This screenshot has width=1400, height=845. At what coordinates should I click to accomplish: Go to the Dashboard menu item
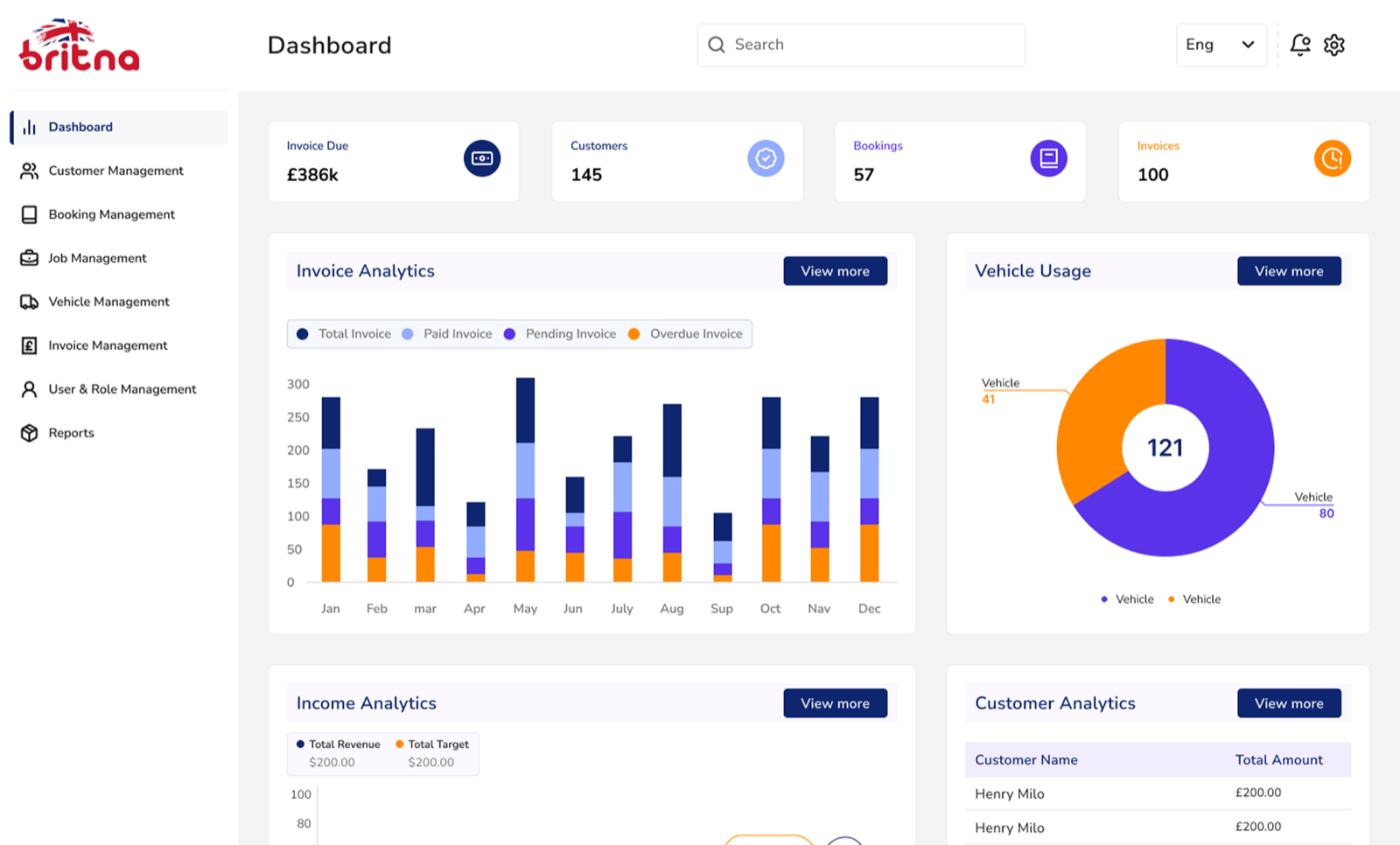pyautogui.click(x=120, y=127)
